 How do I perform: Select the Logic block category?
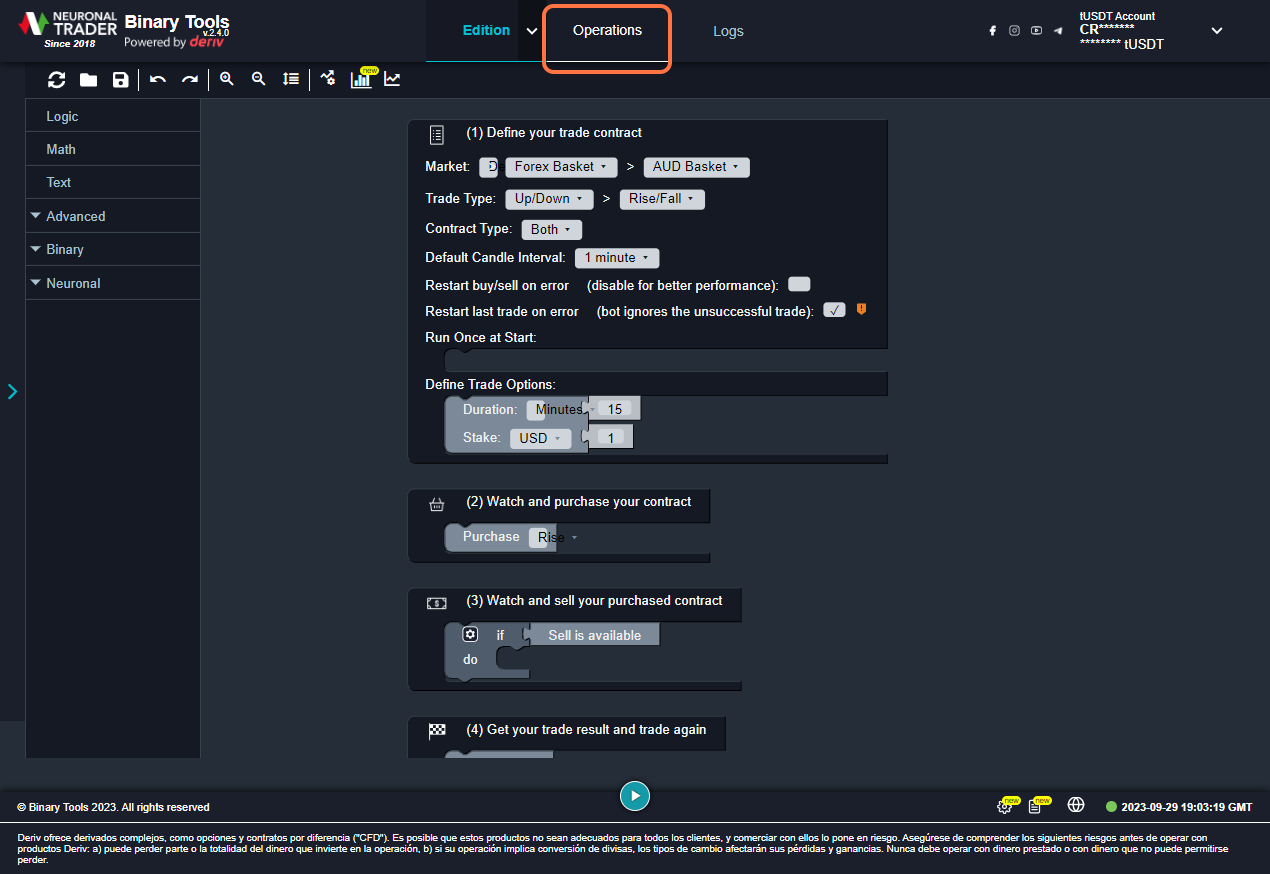click(x=62, y=117)
